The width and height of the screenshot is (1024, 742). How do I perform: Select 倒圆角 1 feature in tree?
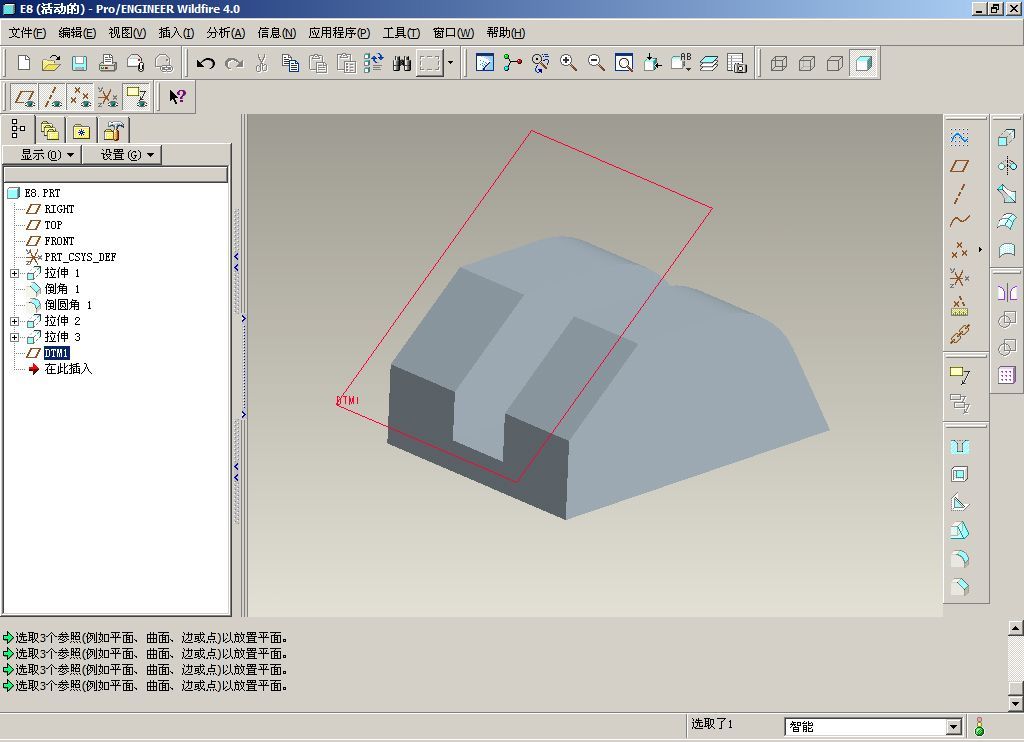[x=68, y=305]
